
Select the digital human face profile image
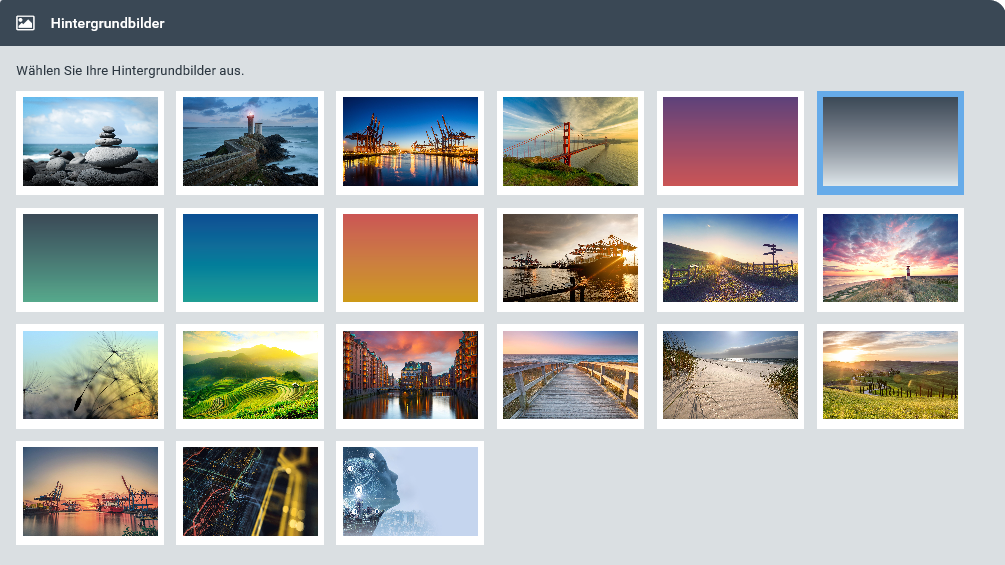point(410,492)
